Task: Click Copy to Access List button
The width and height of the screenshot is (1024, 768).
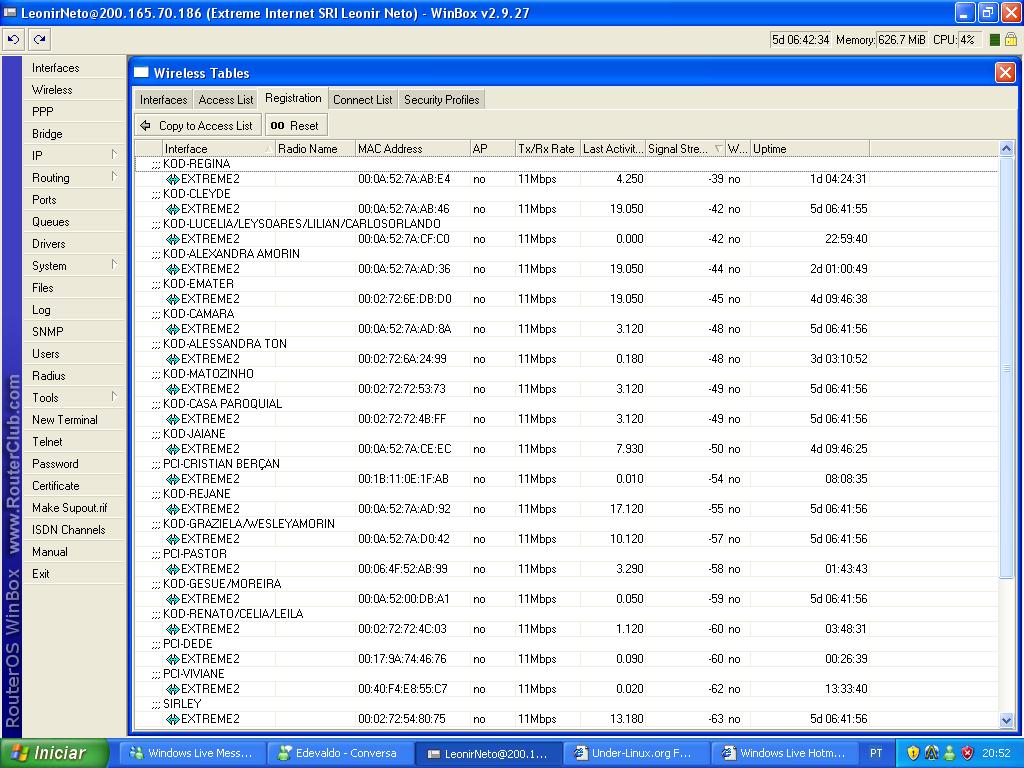Action: 197,126
